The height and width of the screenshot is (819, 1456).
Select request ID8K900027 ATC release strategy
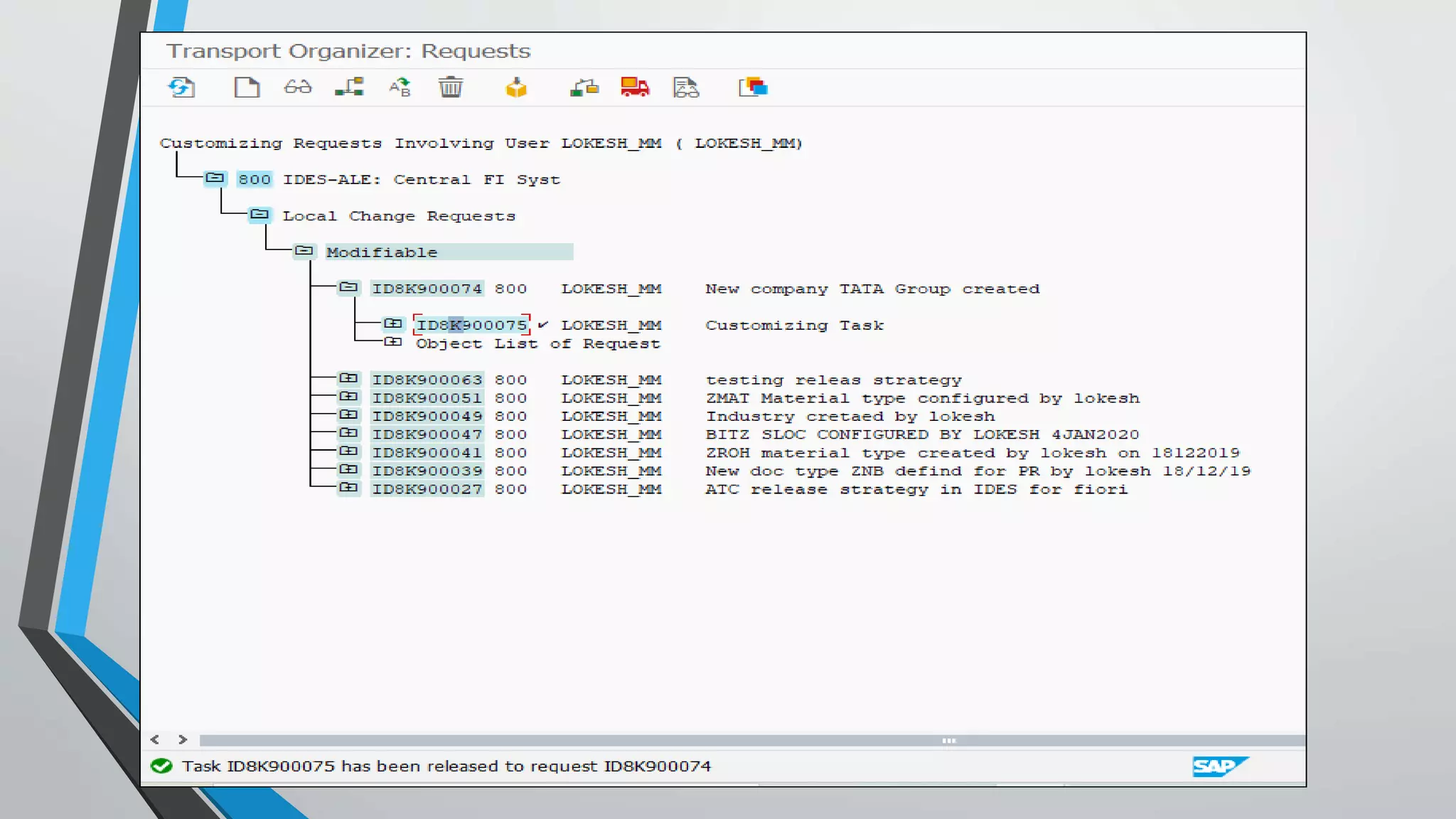(x=427, y=489)
